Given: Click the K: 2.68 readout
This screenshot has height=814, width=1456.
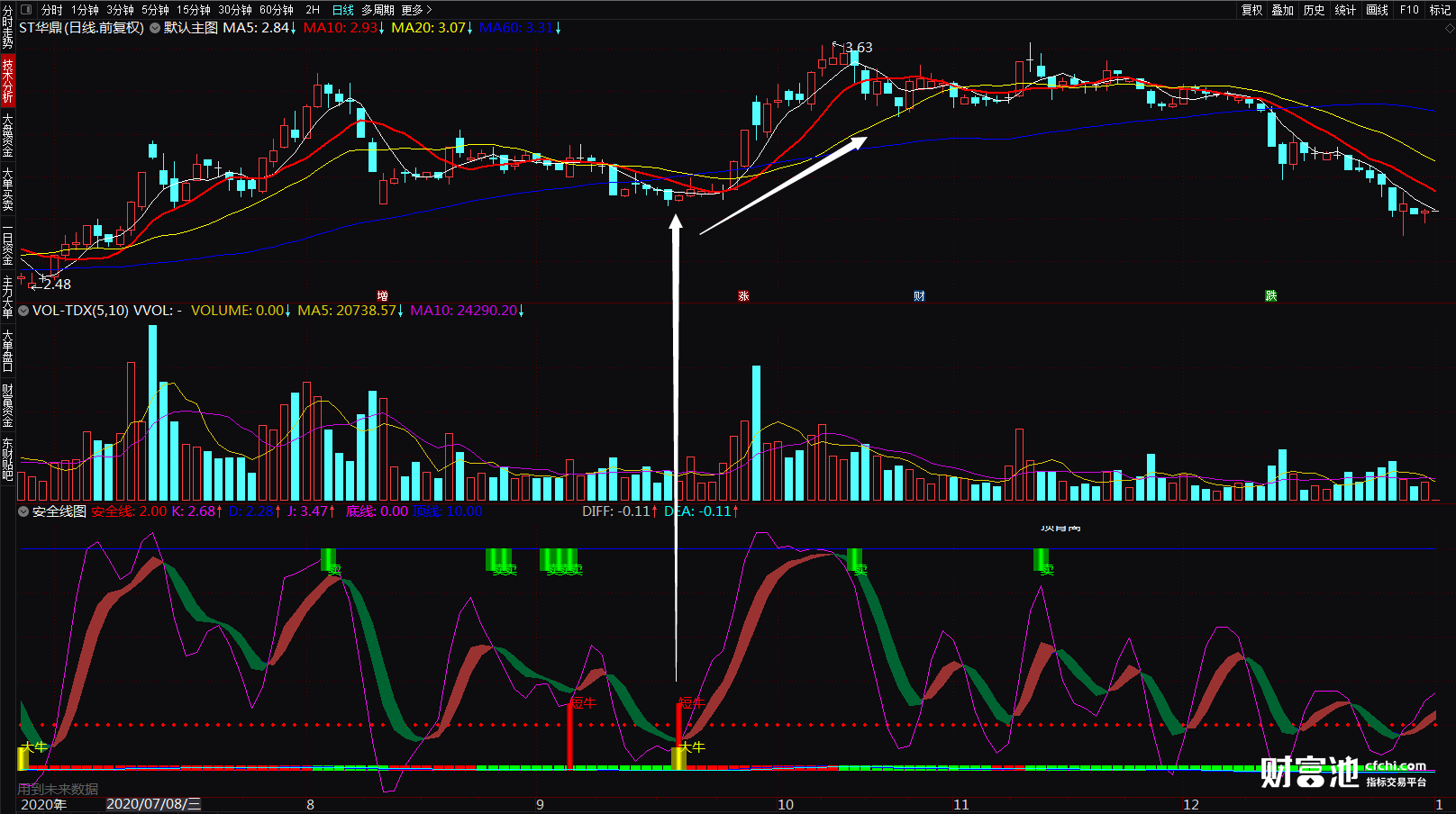Looking at the screenshot, I should coord(197,511).
